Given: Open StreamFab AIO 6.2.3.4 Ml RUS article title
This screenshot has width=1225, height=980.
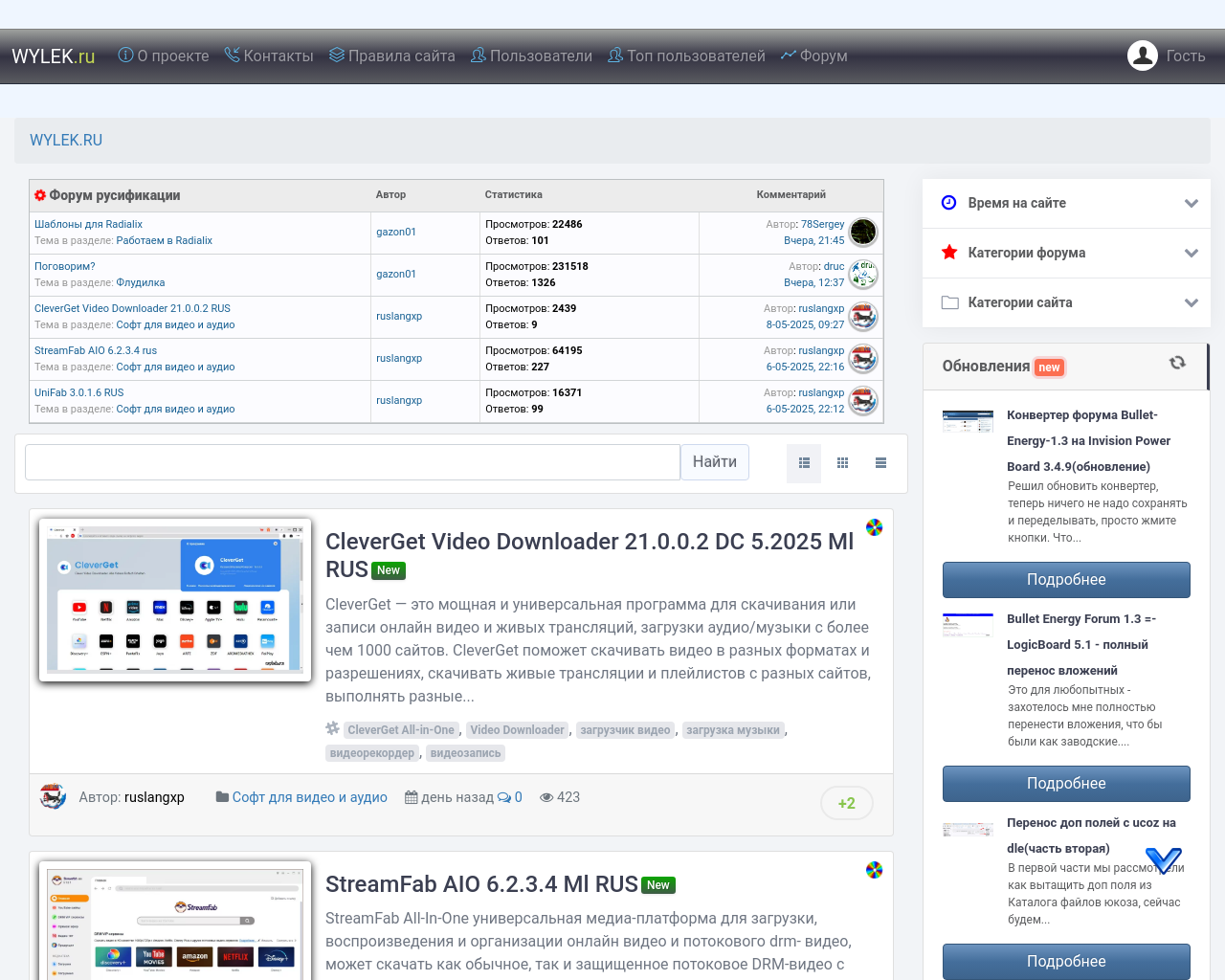Looking at the screenshot, I should coord(481,884).
